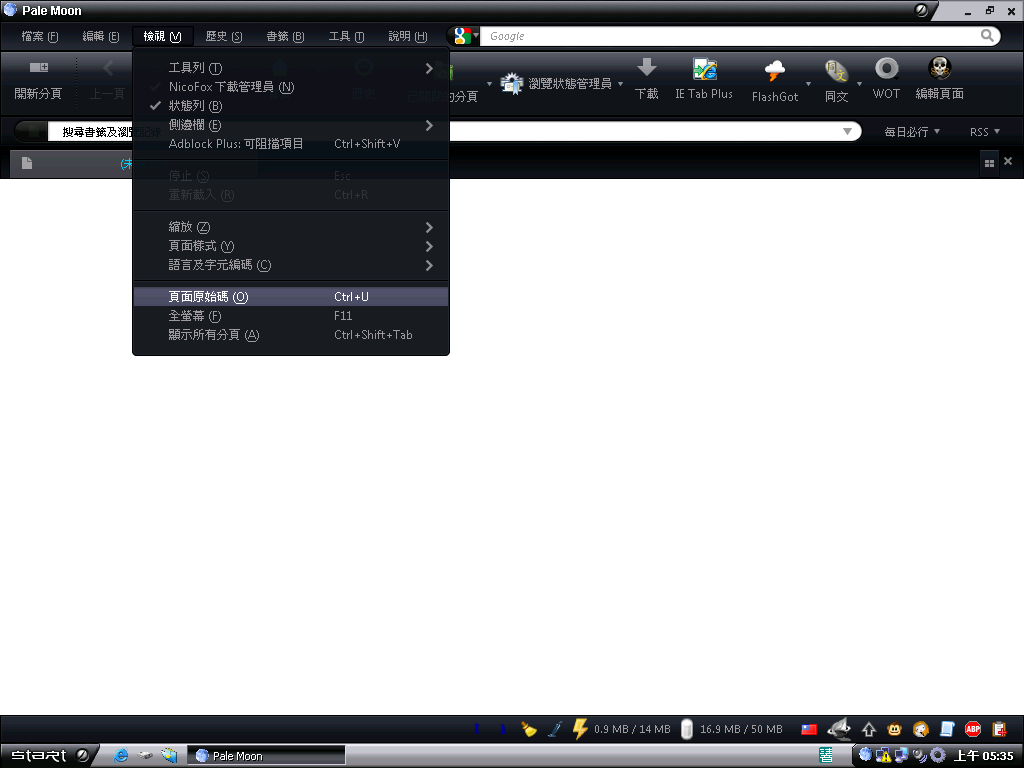Expand 縮放 (Z) zoom submenu

click(291, 227)
